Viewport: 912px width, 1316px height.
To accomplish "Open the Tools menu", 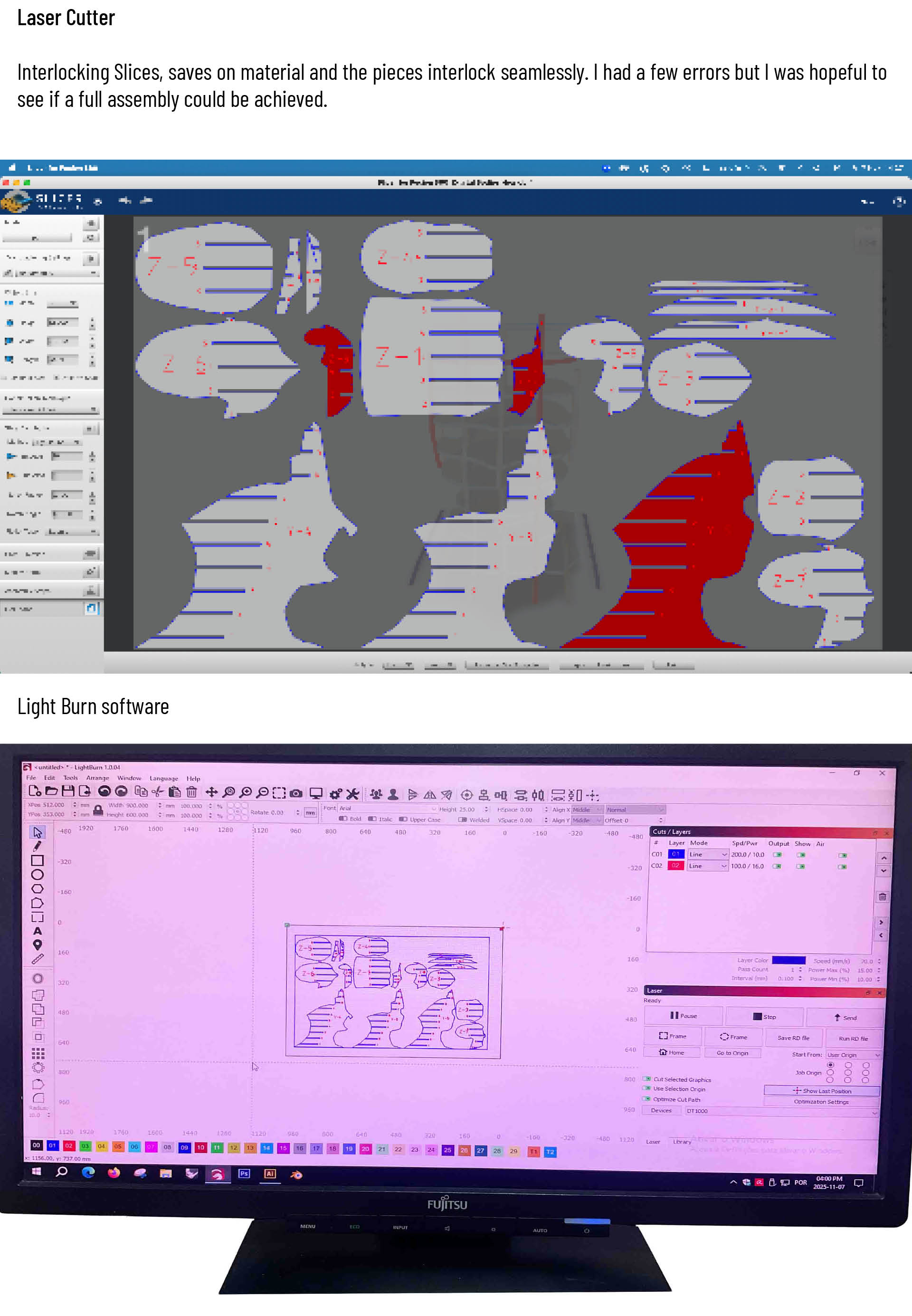I will [70, 778].
